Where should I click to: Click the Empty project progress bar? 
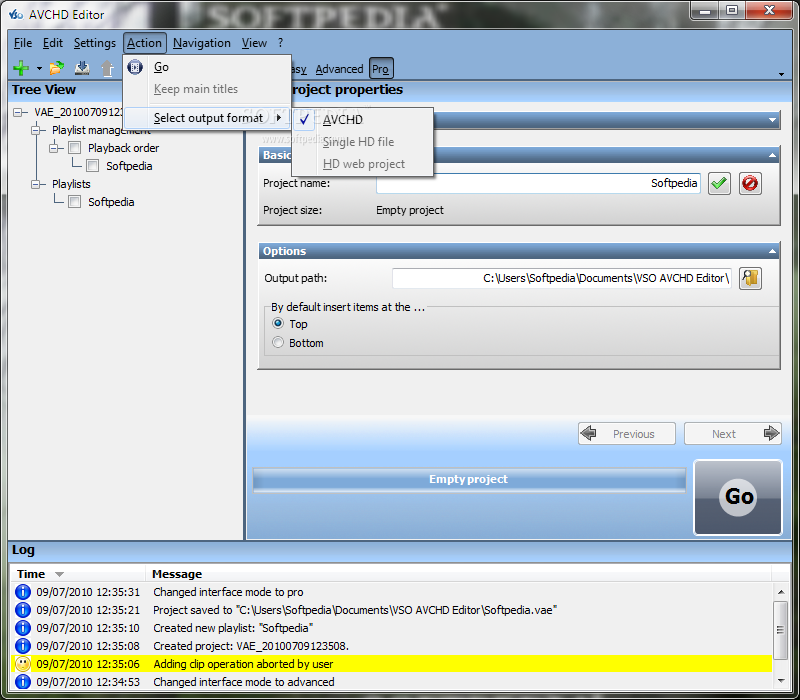[469, 480]
